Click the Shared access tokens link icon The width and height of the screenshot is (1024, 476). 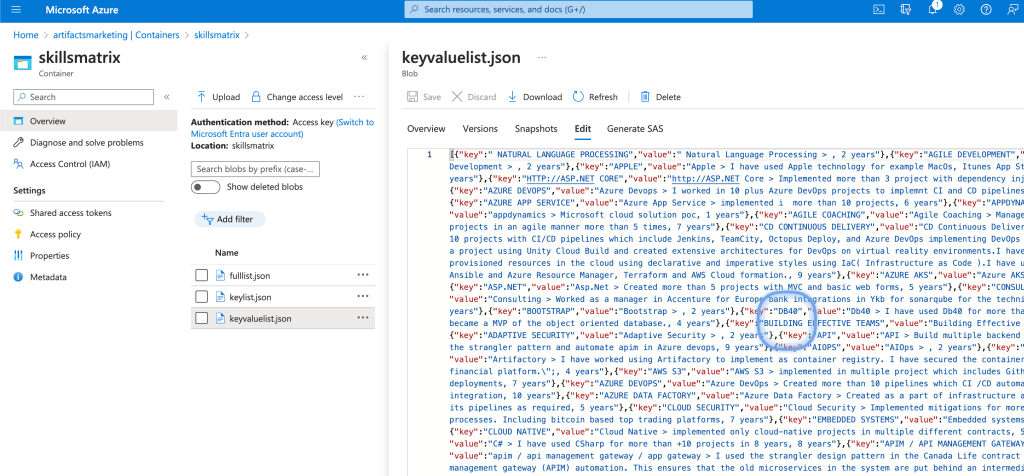[18, 213]
